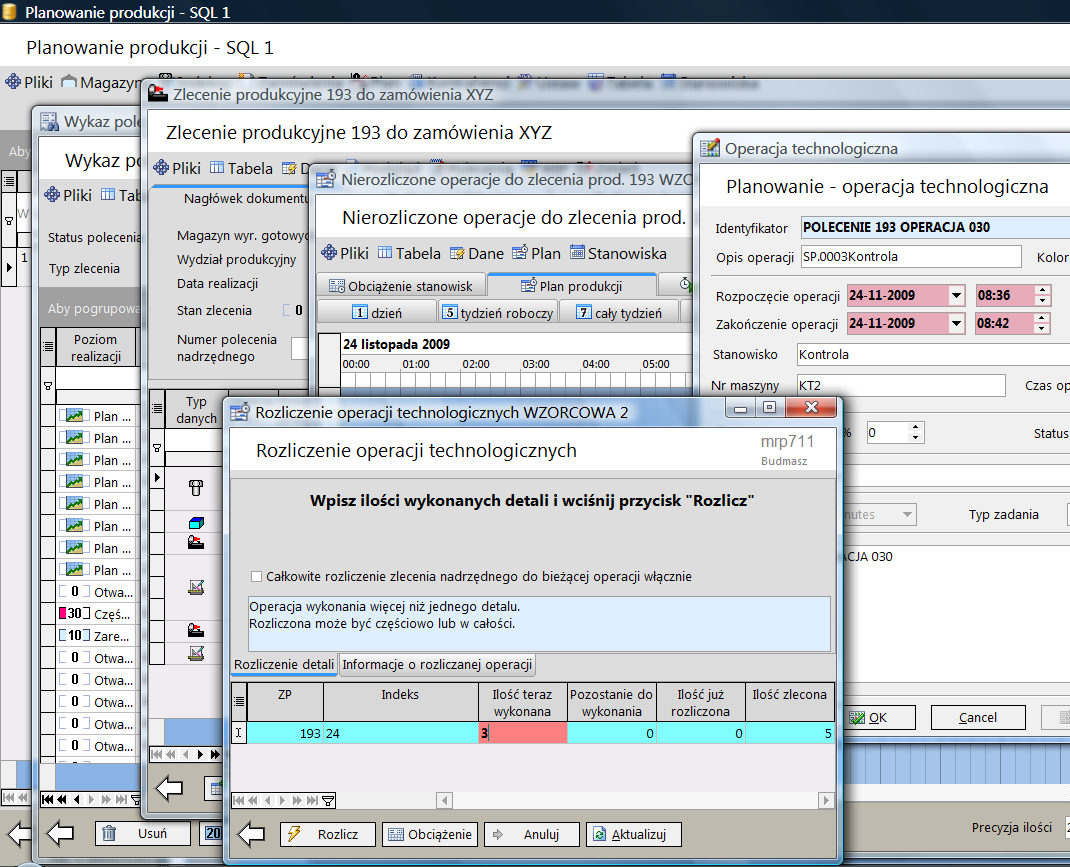Click the back arrow in Zlecenie produkcyjne window
Viewport: 1070px width, 867px height.
[169, 789]
